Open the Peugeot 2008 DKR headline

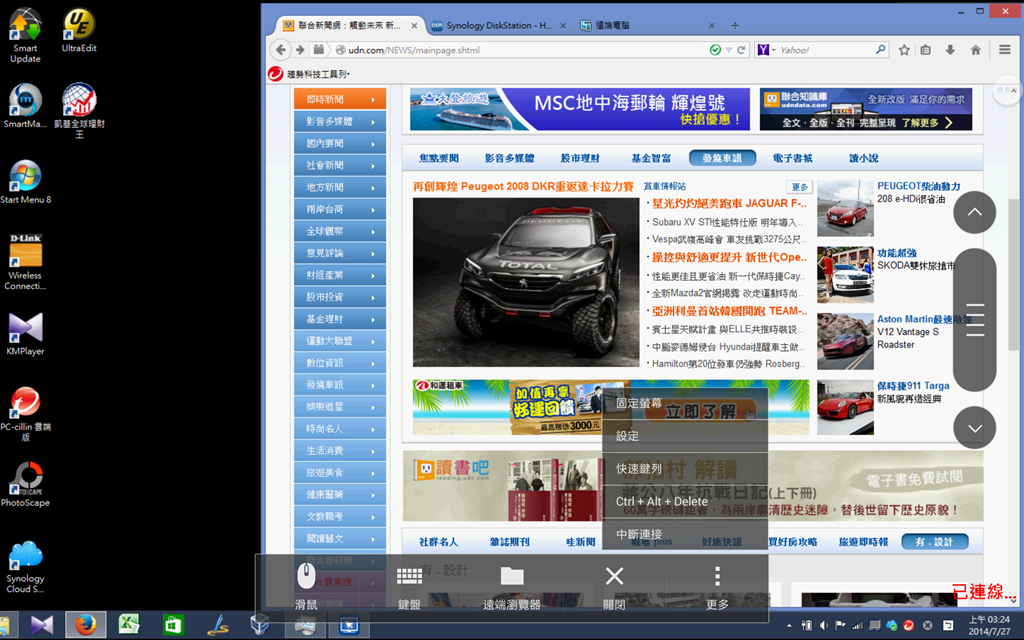point(523,187)
